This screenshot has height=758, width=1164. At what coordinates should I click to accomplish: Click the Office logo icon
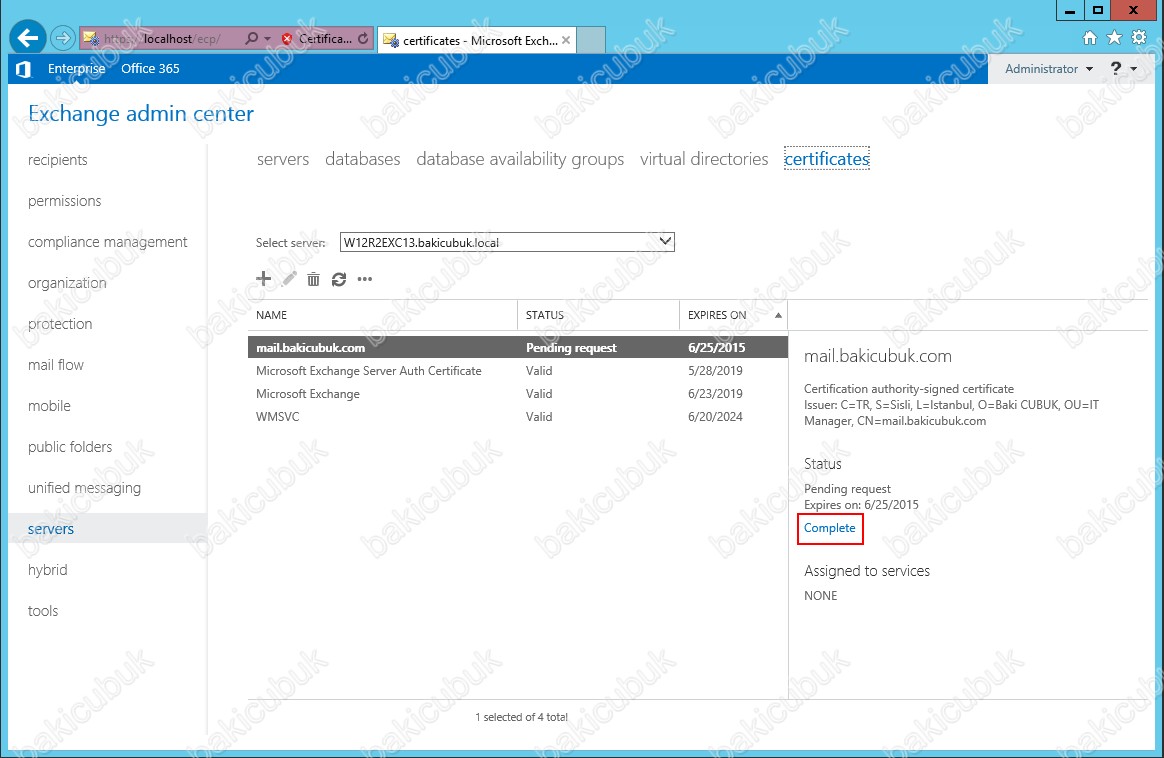click(23, 69)
